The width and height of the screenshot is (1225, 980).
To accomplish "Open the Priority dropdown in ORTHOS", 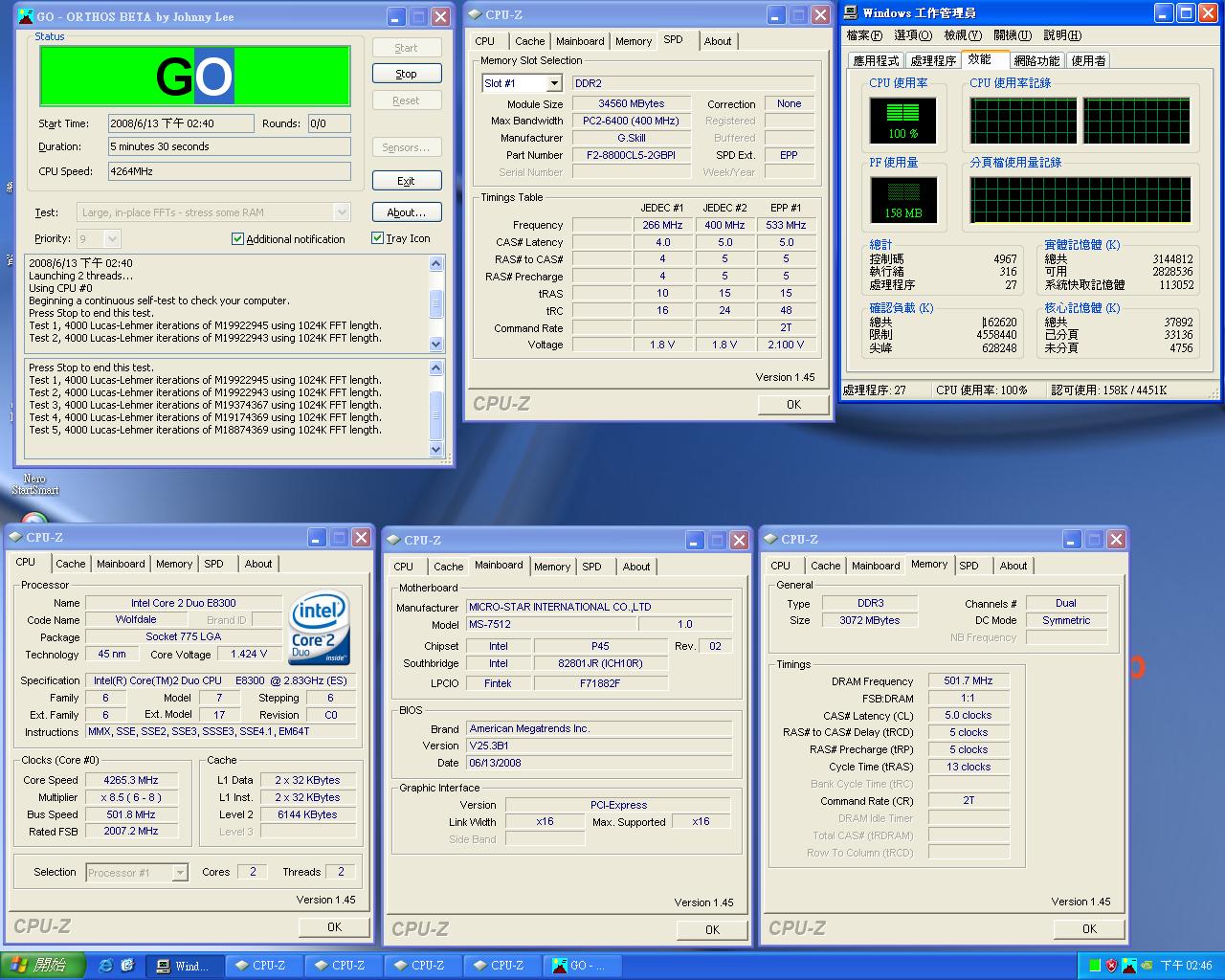I will [x=112, y=239].
